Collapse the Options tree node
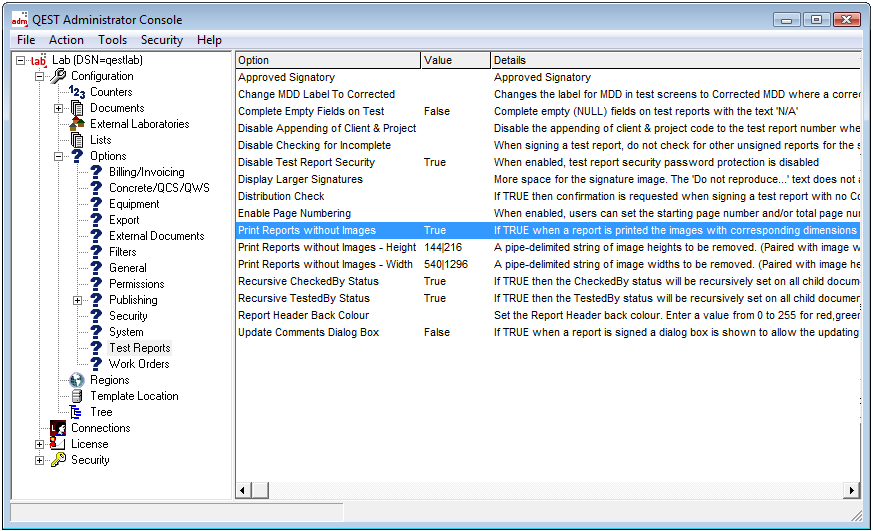873x531 pixels. (x=59, y=156)
